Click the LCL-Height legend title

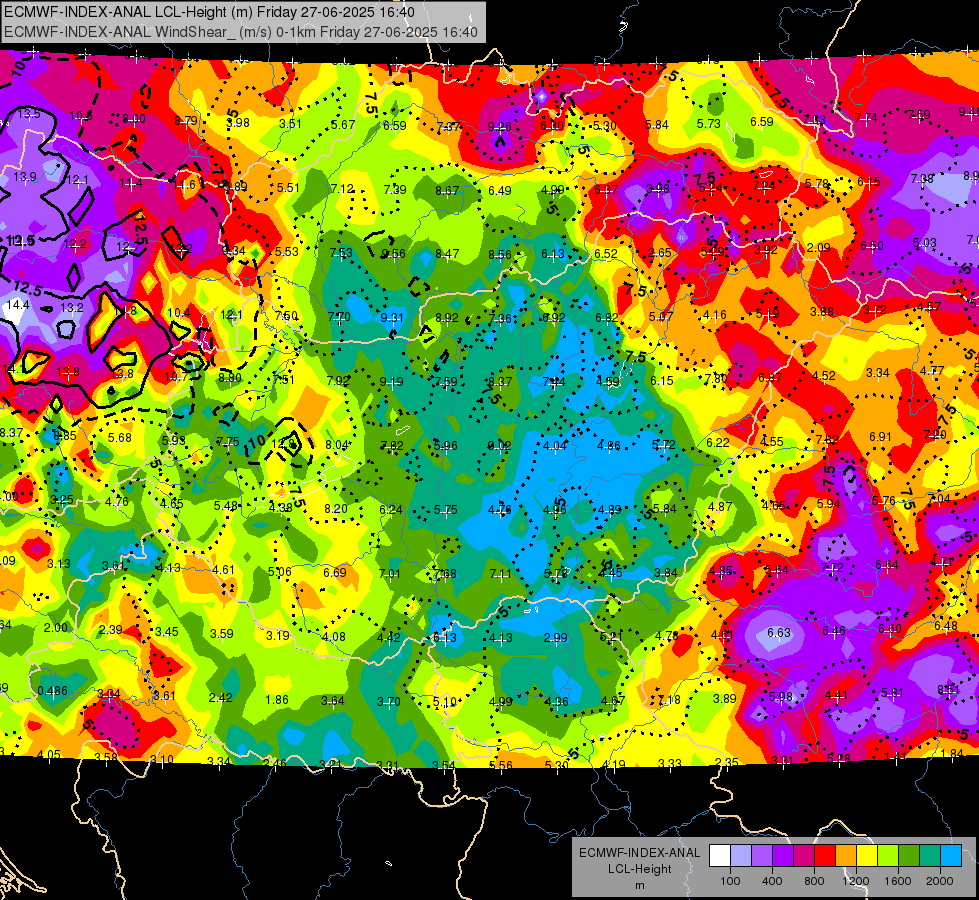coord(639,869)
